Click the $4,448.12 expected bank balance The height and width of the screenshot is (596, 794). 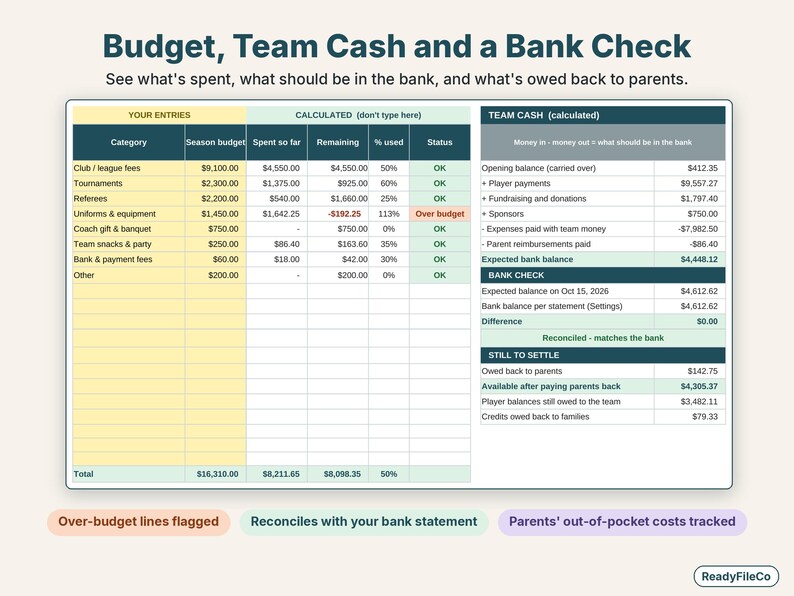(x=699, y=259)
